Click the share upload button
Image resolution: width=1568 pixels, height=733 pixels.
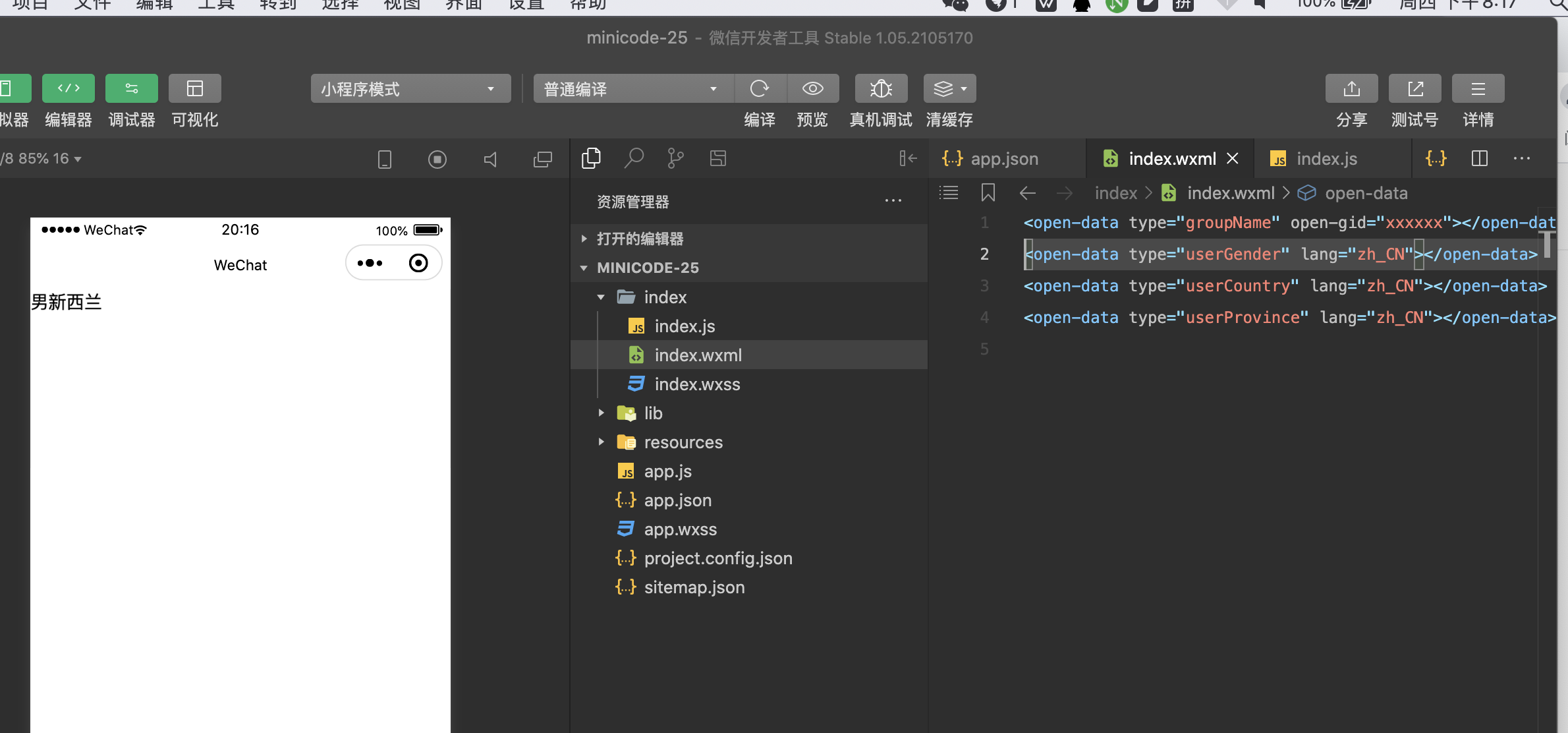coord(1351,88)
